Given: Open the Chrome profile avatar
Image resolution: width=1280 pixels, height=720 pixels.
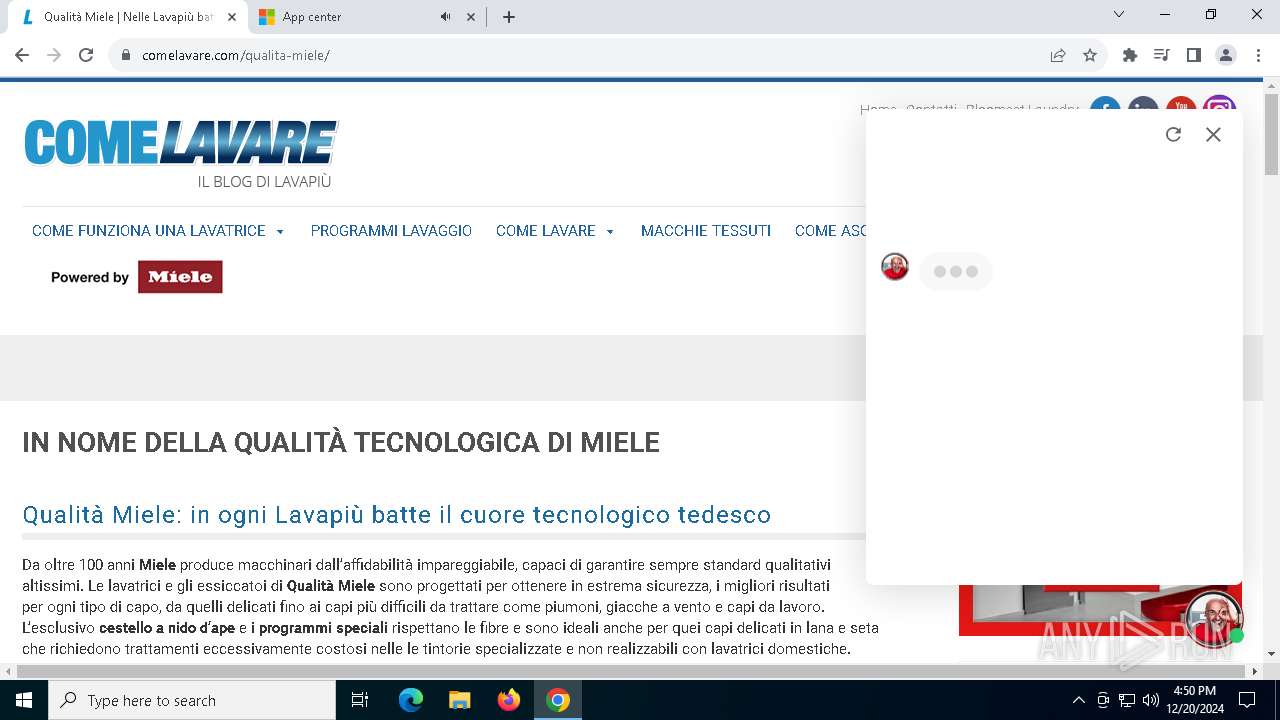Looking at the screenshot, I should pyautogui.click(x=1226, y=55).
